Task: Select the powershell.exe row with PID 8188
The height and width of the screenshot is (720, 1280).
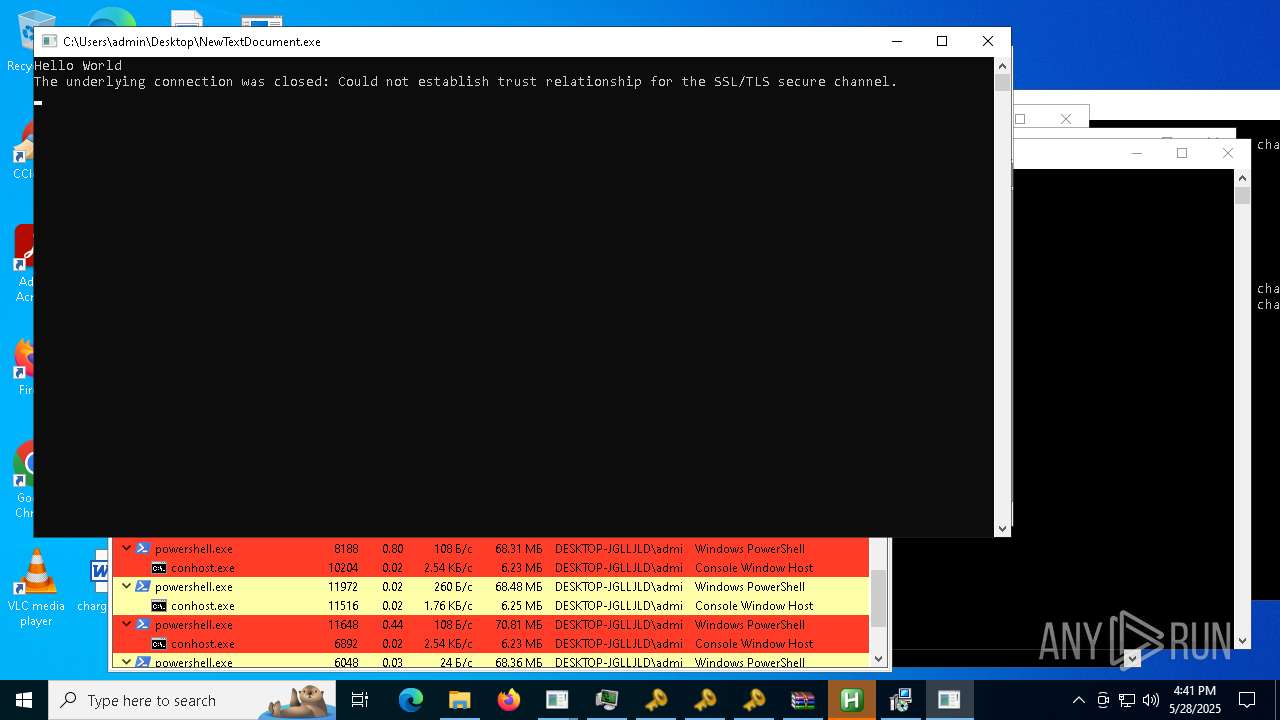Action: click(x=491, y=549)
